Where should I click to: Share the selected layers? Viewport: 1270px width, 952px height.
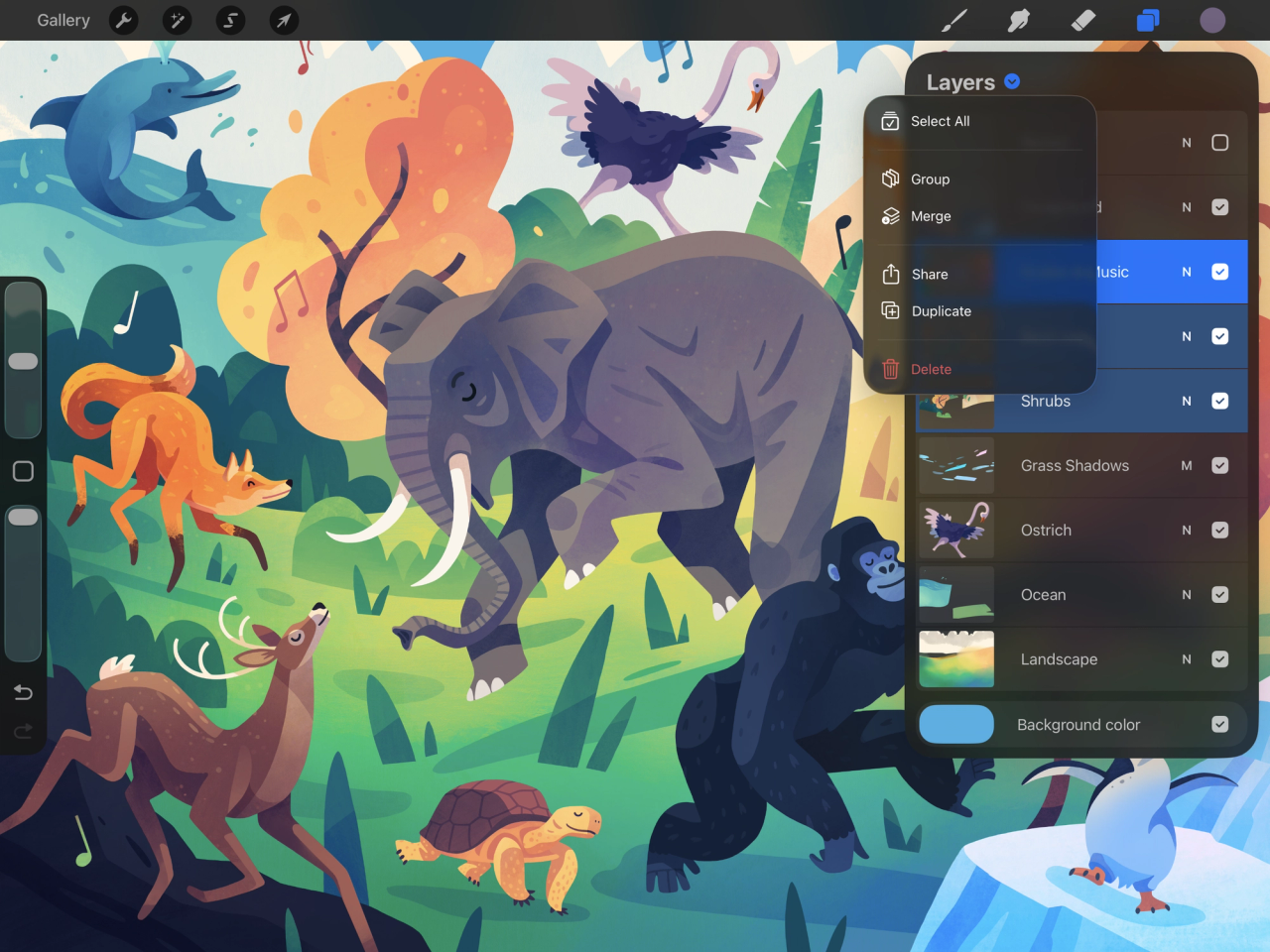point(980,274)
